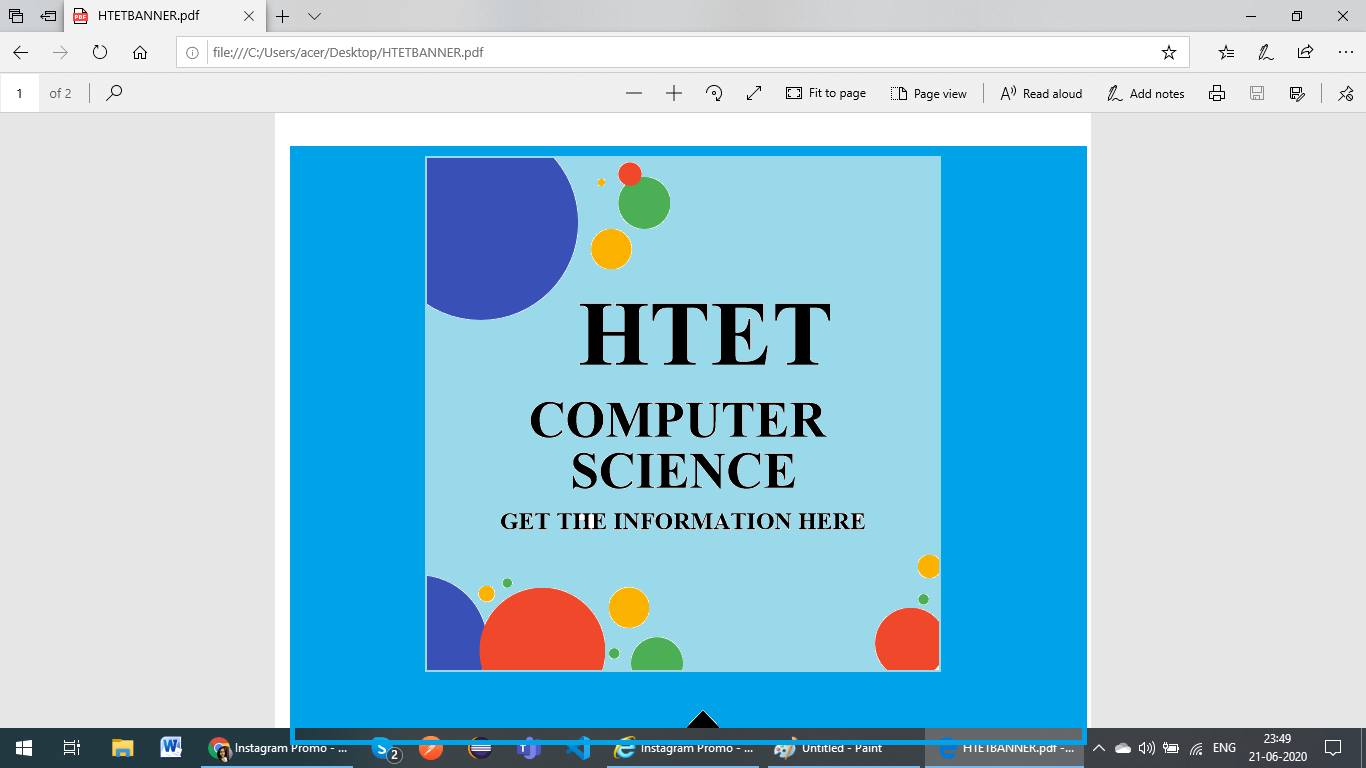Click Add notes button
This screenshot has height=768, width=1366.
pyautogui.click(x=1146, y=93)
